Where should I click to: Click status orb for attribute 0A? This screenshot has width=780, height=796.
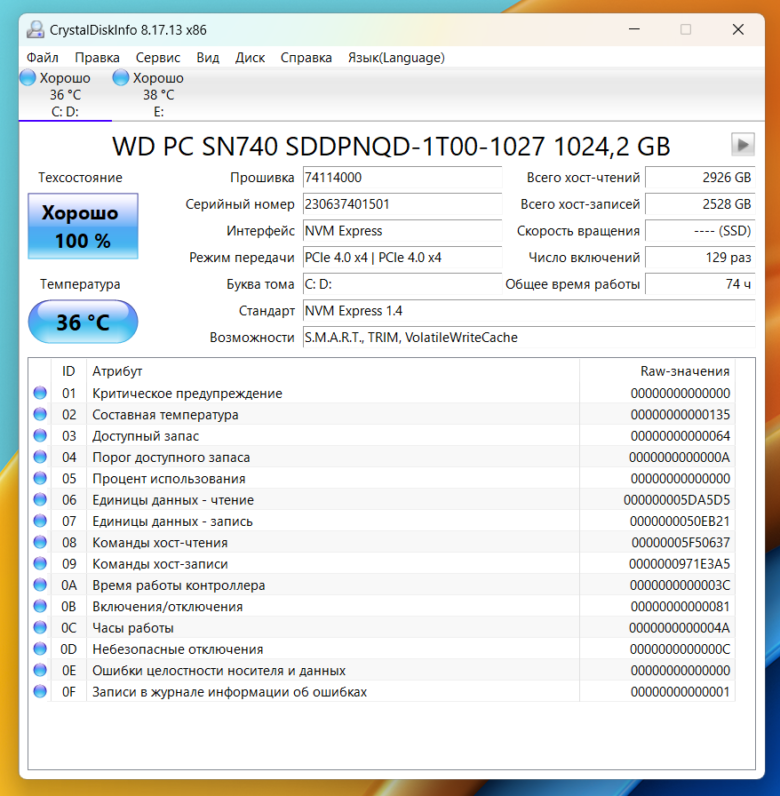pyautogui.click(x=40, y=585)
